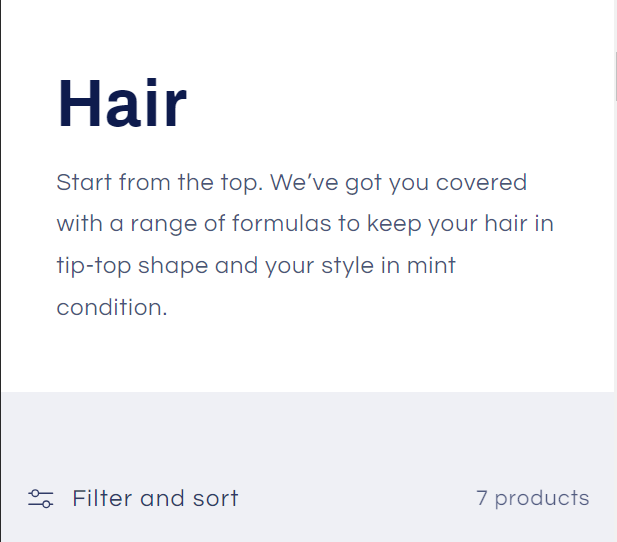
Task: Click the word 'tip-top' in the description
Action: (x=93, y=267)
